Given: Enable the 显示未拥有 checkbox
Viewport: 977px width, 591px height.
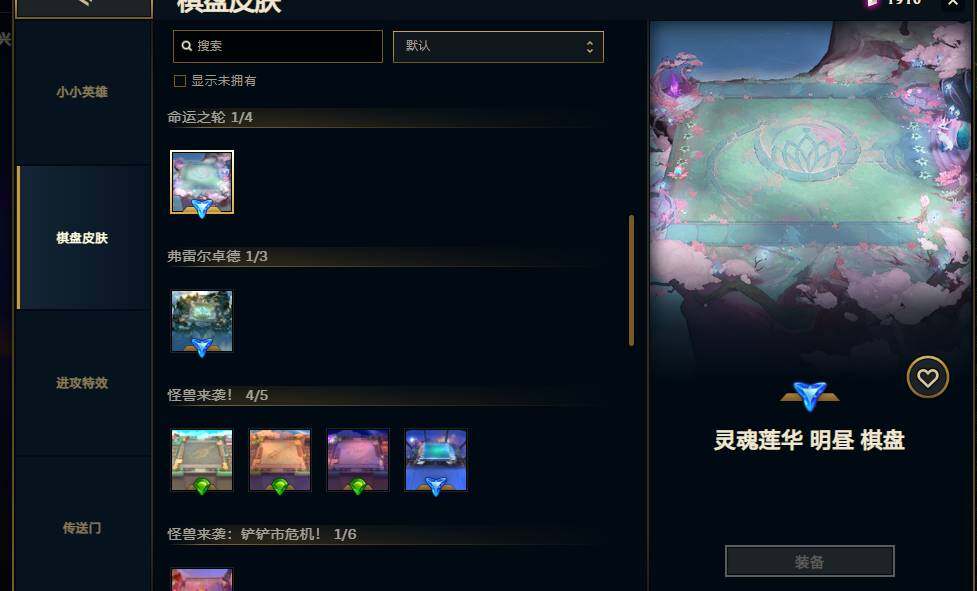Looking at the screenshot, I should click(180, 81).
